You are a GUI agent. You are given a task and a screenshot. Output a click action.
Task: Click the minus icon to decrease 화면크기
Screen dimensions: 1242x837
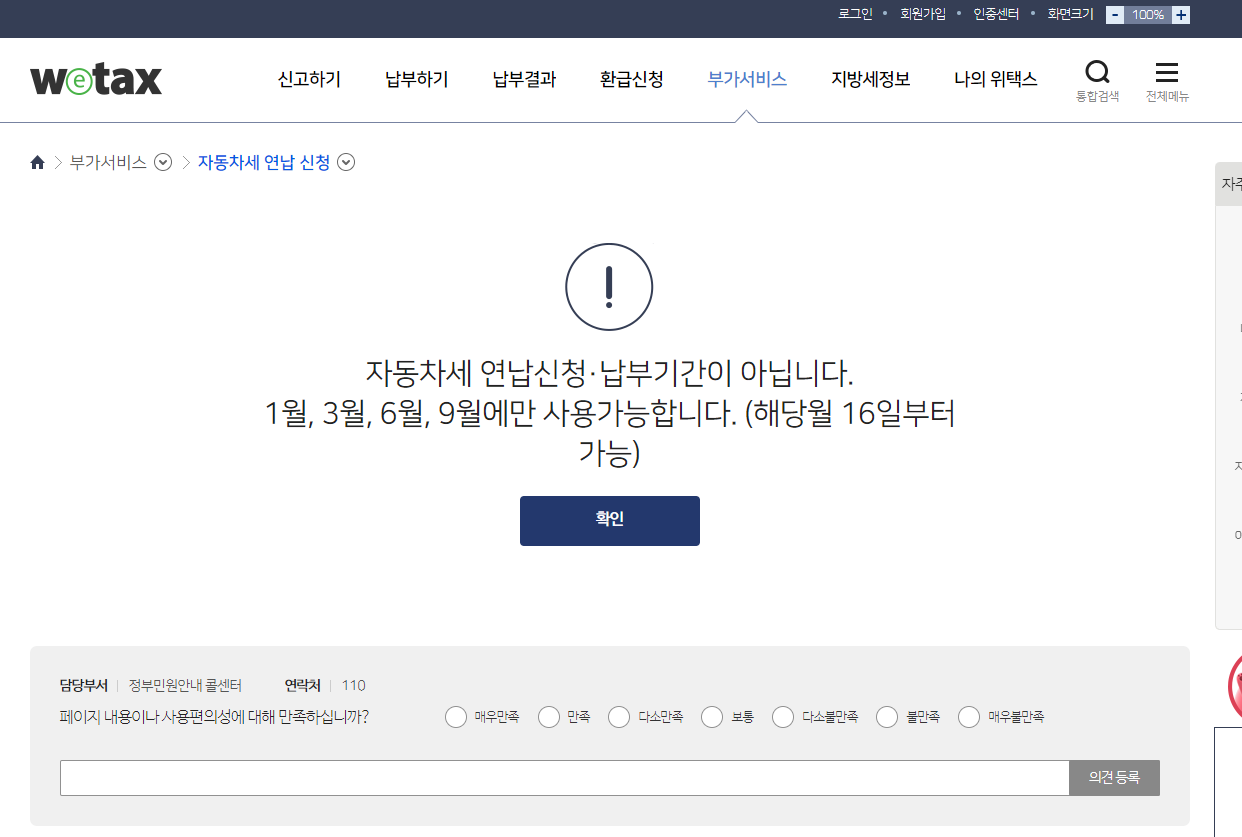[1114, 14]
